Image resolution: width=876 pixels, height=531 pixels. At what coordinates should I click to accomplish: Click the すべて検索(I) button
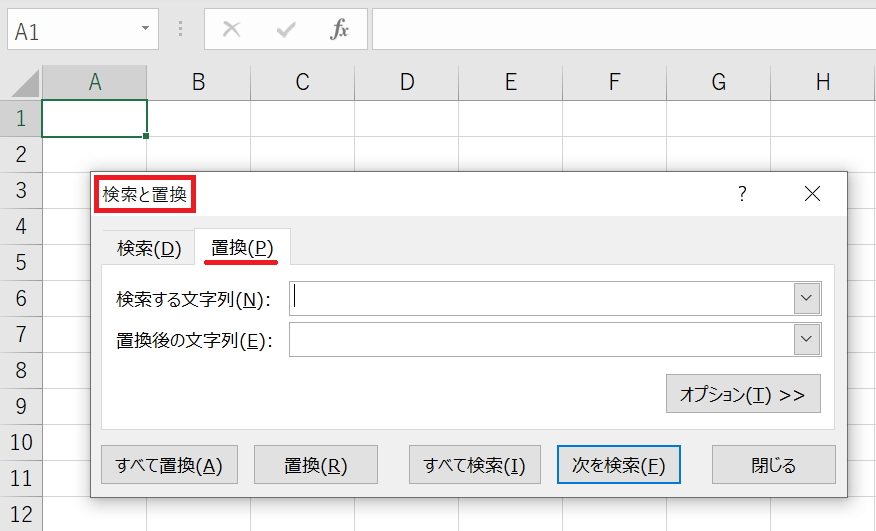click(x=474, y=465)
